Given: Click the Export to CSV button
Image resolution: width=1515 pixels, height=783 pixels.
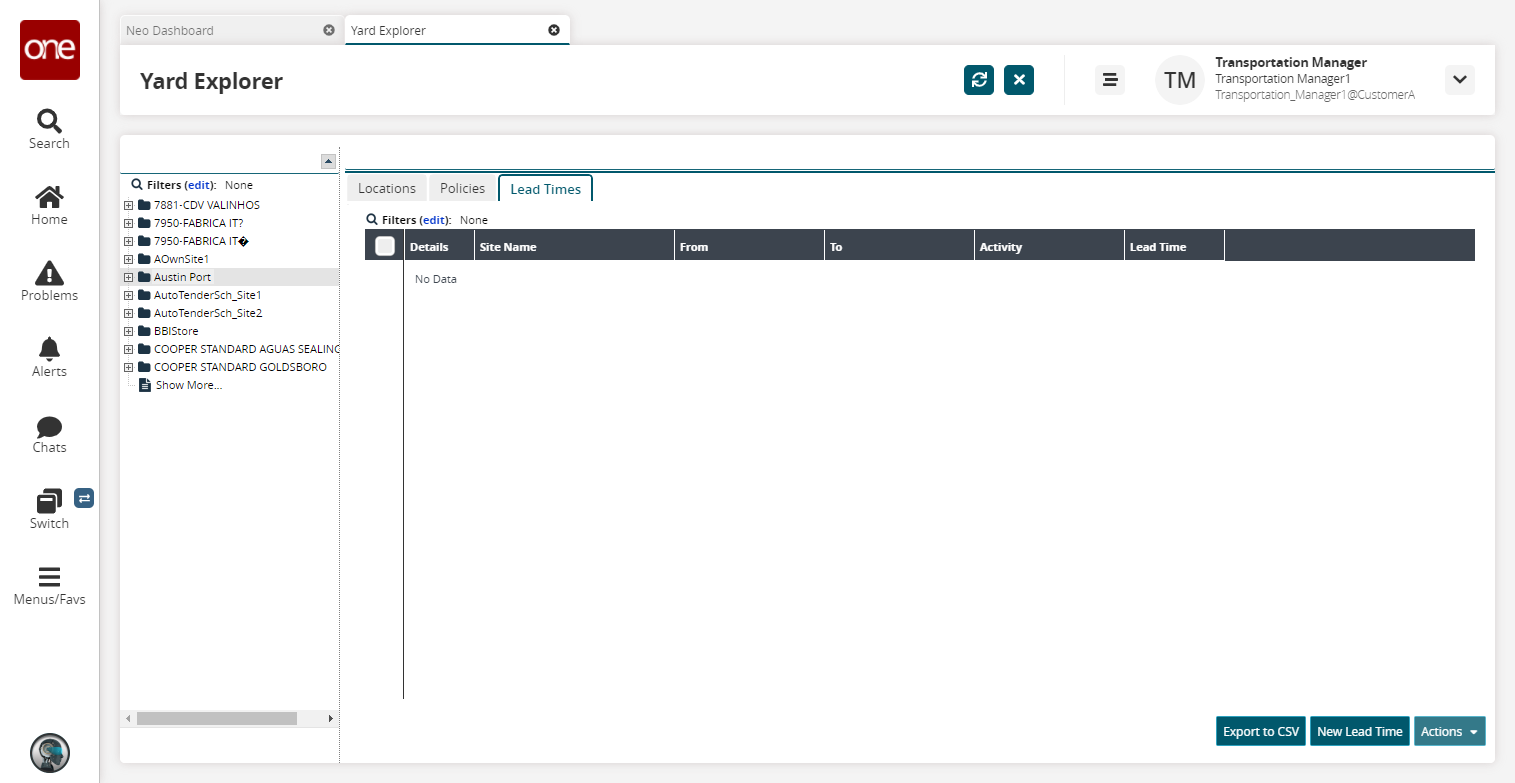Looking at the screenshot, I should (x=1260, y=731).
